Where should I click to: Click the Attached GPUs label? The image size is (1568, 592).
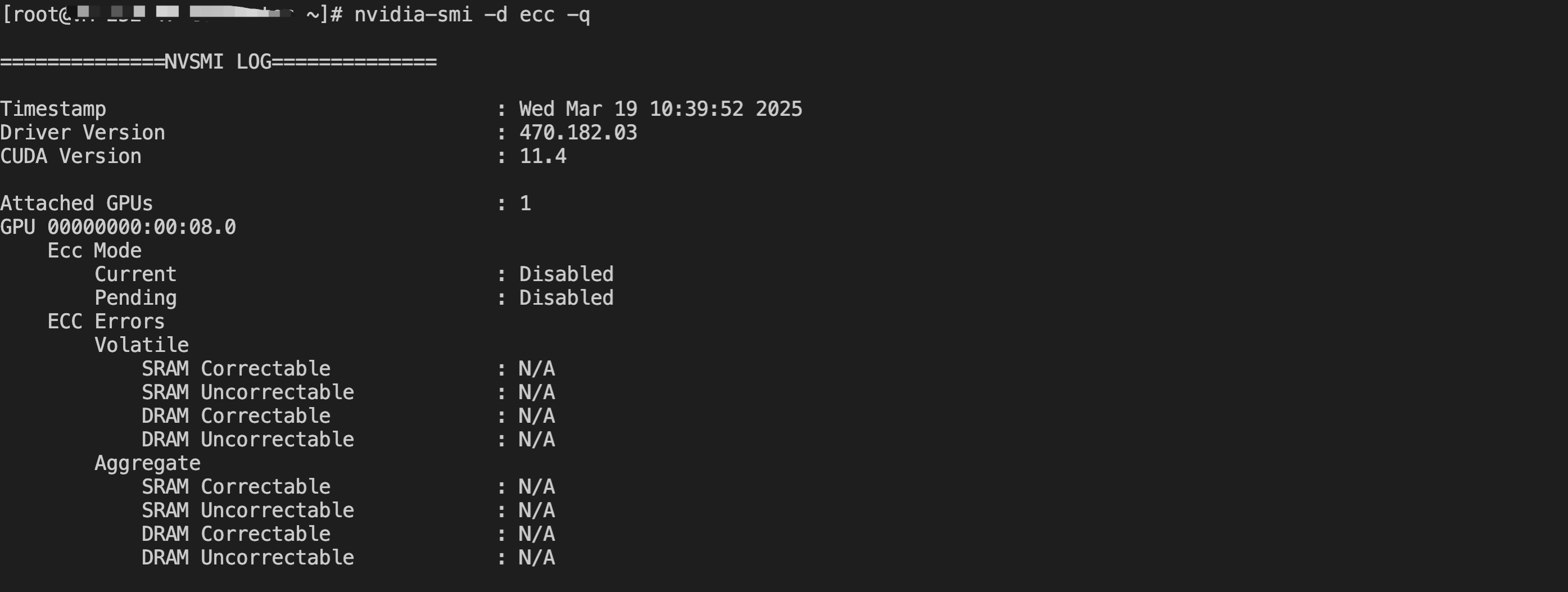point(76,204)
